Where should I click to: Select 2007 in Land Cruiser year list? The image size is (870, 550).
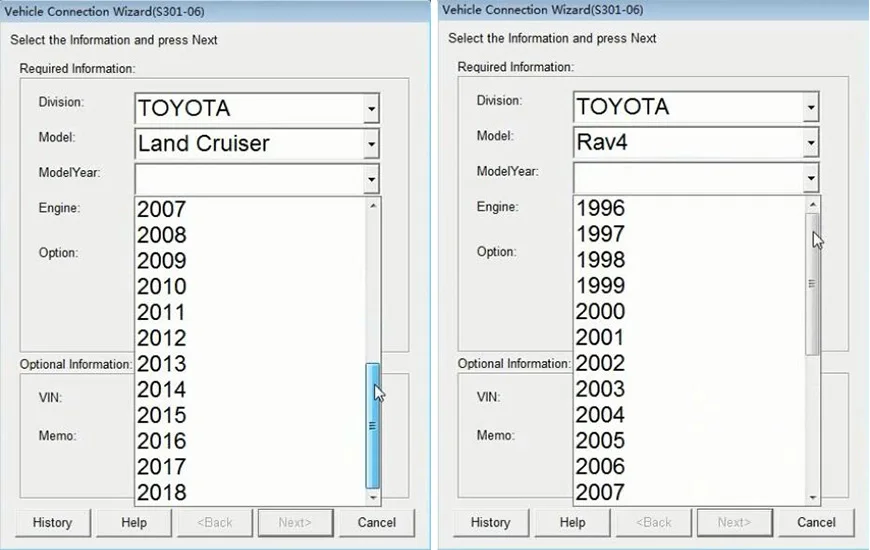[250, 209]
